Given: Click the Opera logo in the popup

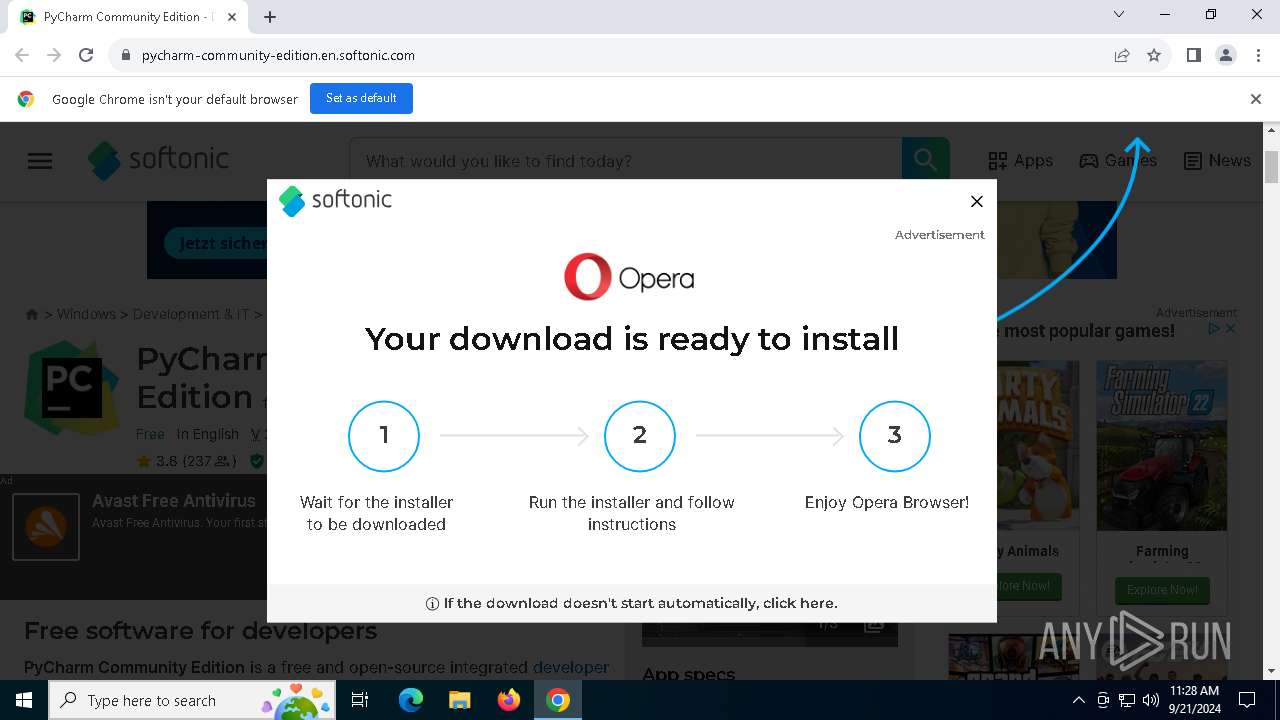Looking at the screenshot, I should [x=629, y=277].
